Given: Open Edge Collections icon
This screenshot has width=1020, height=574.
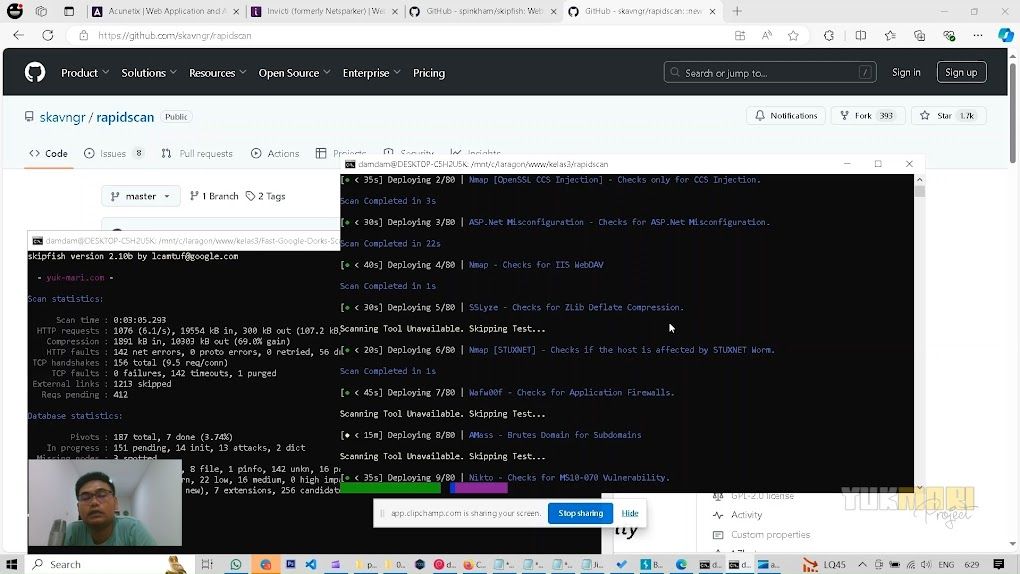Looking at the screenshot, I should 919,36.
